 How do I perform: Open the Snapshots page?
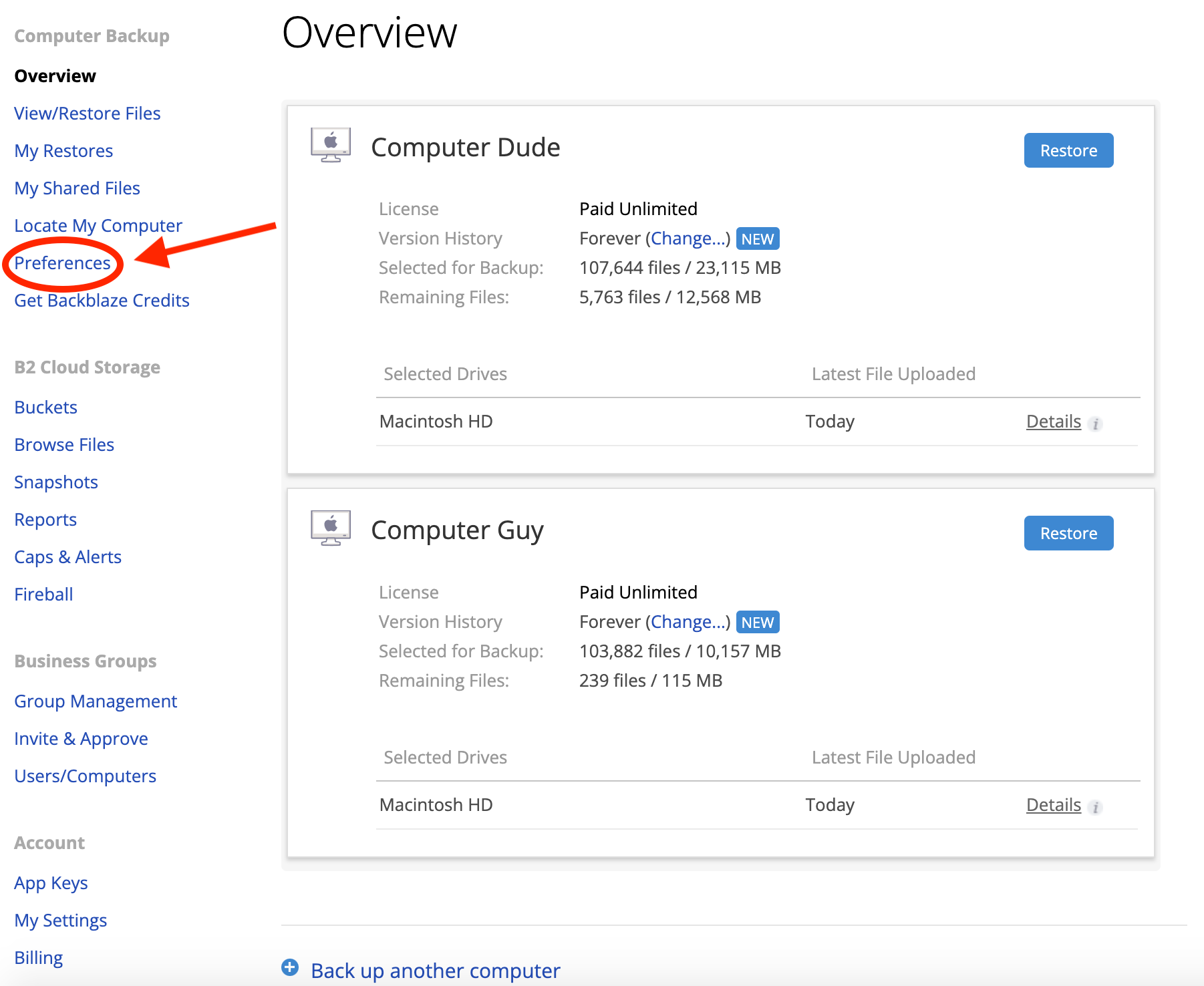[56, 482]
